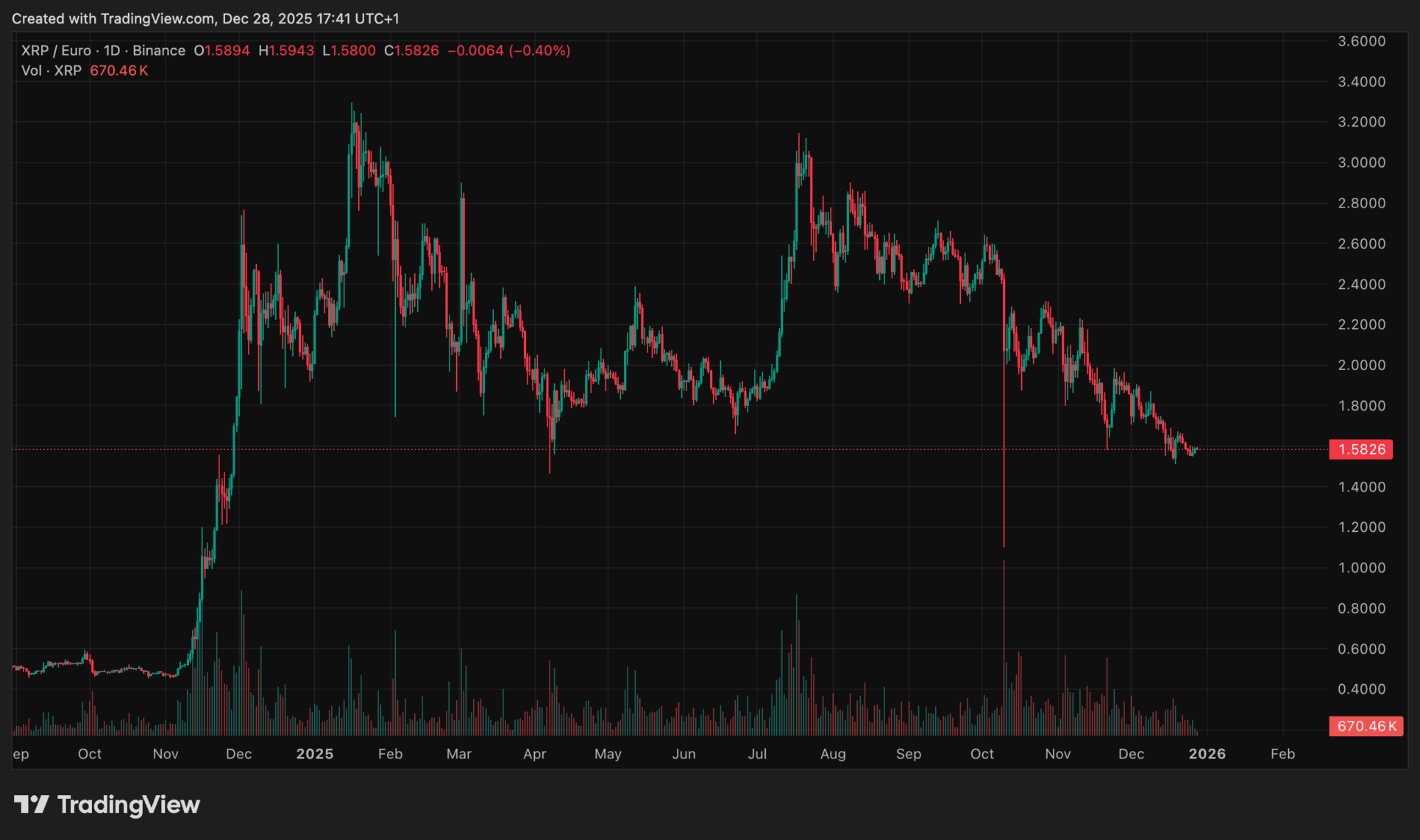This screenshot has width=1420, height=840.
Task: Select the 2026 label on time axis
Action: click(x=1207, y=754)
